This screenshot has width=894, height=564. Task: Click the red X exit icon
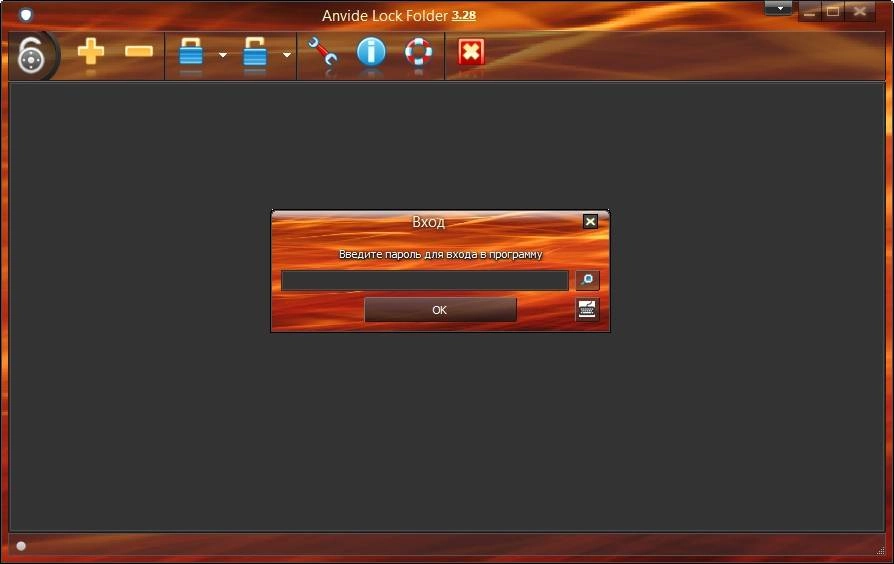pyautogui.click(x=471, y=52)
